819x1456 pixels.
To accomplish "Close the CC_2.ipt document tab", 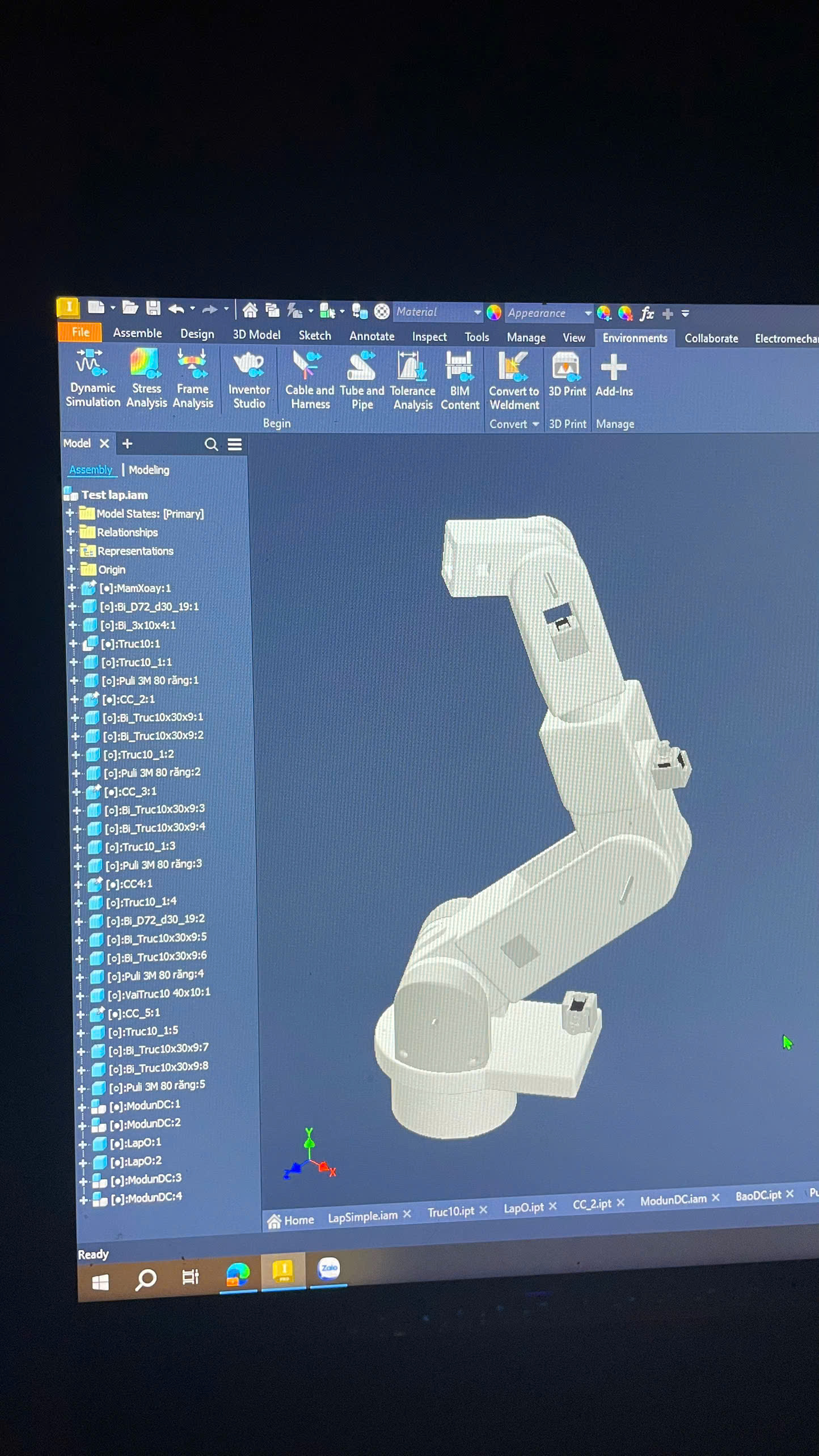I will [620, 1203].
